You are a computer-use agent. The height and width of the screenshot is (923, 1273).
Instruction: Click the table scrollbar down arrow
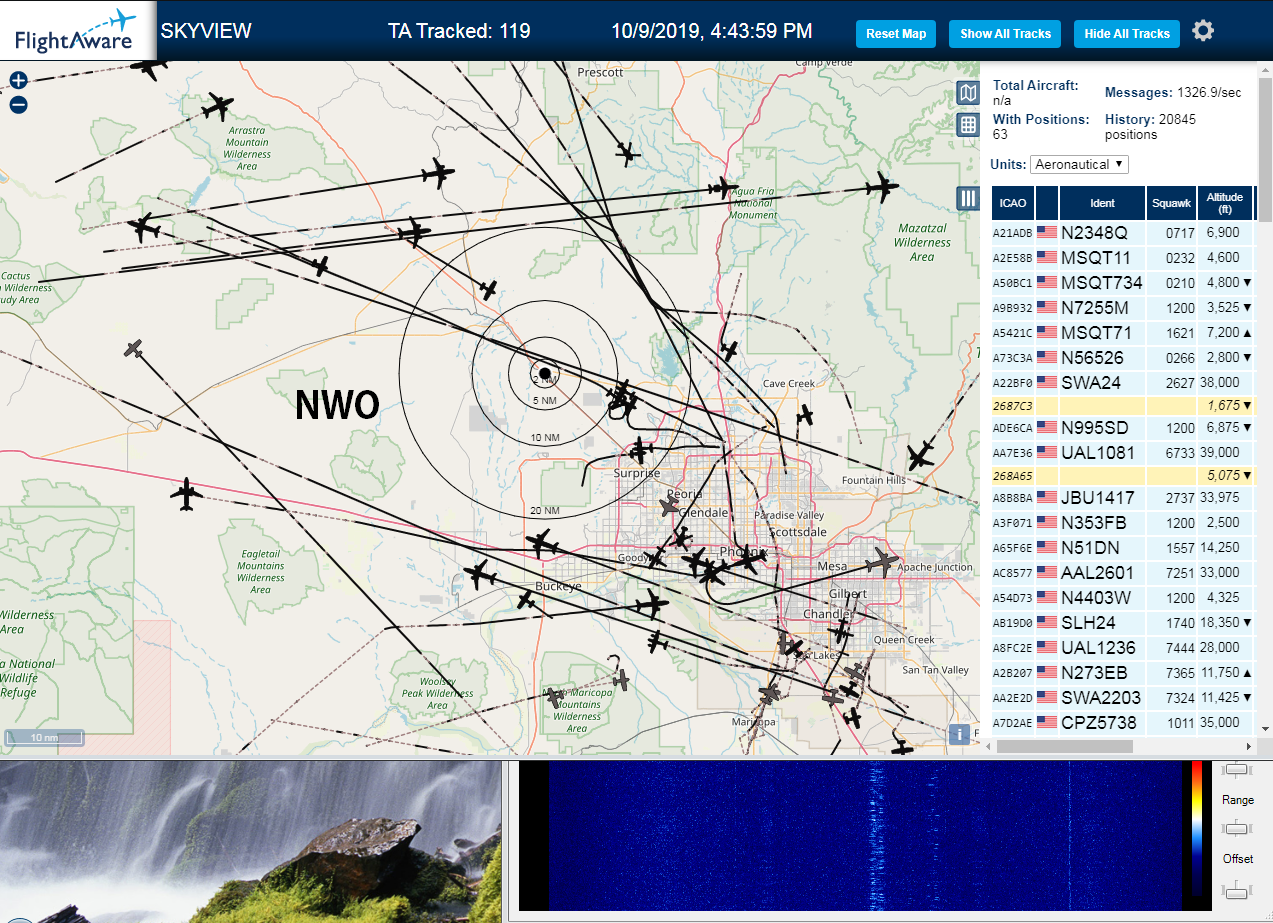pyautogui.click(x=1264, y=729)
